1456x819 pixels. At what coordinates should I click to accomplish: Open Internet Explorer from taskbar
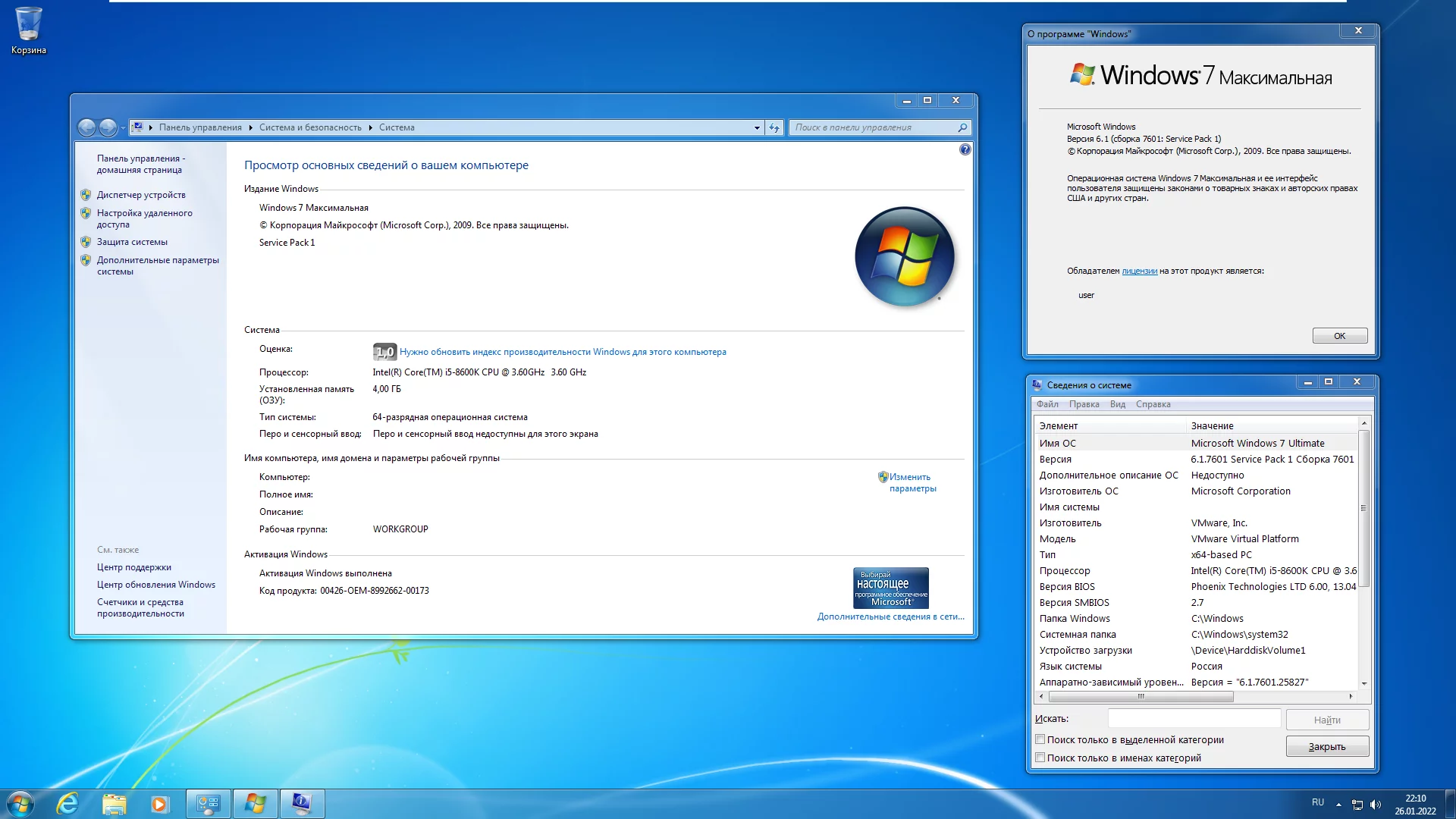point(67,803)
